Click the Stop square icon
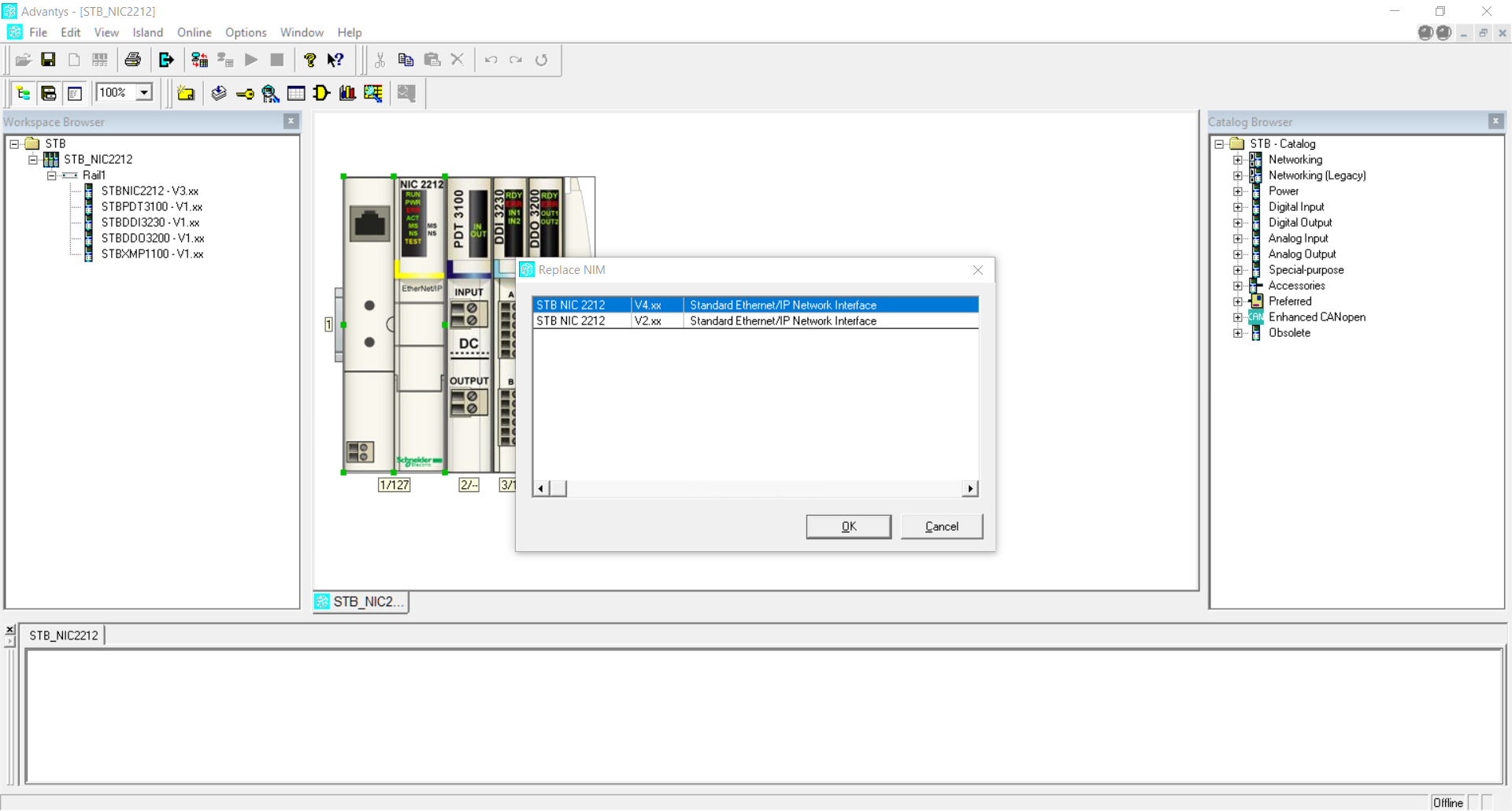The height and width of the screenshot is (811, 1512). click(x=277, y=60)
